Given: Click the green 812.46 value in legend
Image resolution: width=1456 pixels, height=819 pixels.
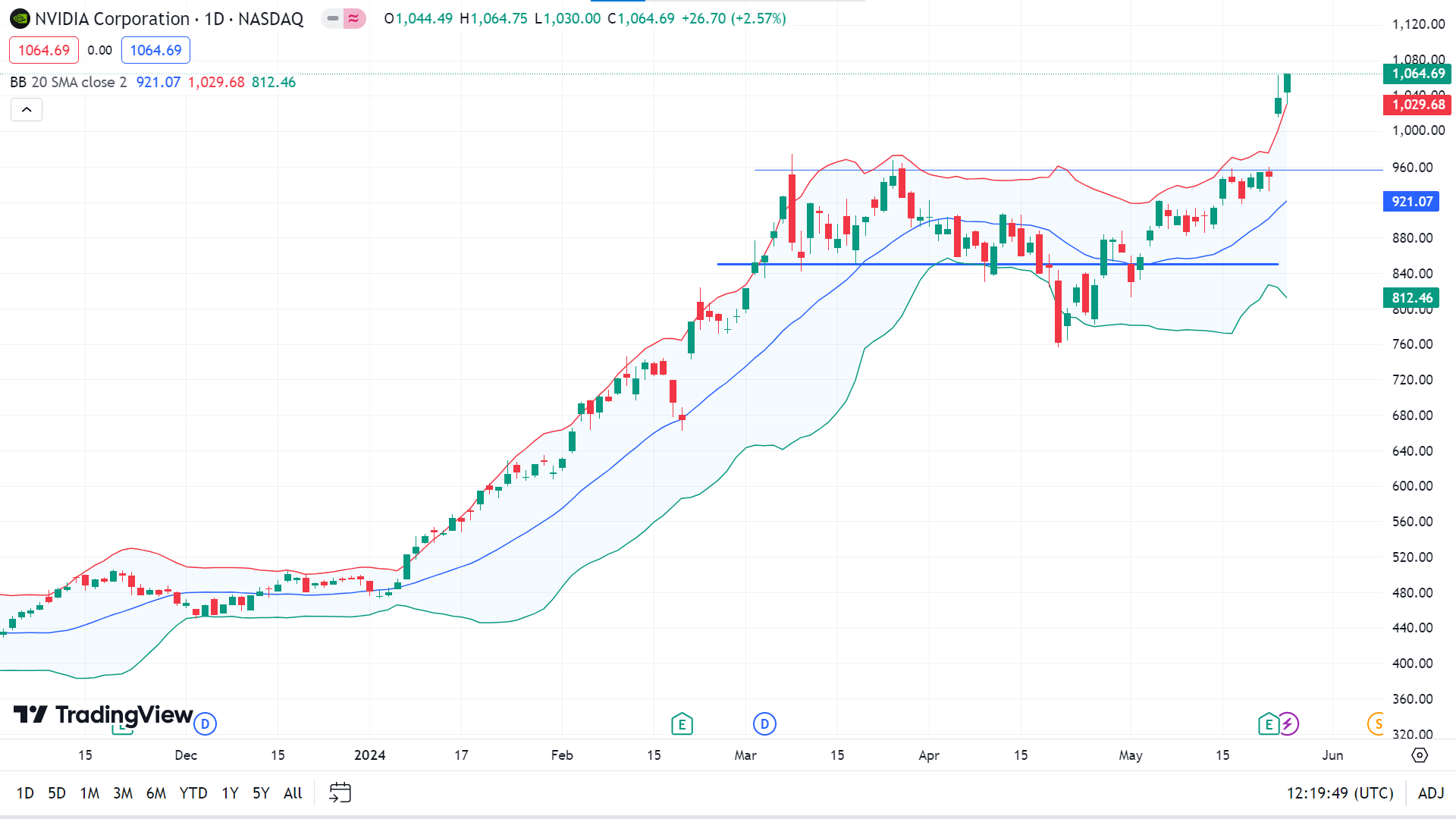Looking at the screenshot, I should tap(274, 82).
